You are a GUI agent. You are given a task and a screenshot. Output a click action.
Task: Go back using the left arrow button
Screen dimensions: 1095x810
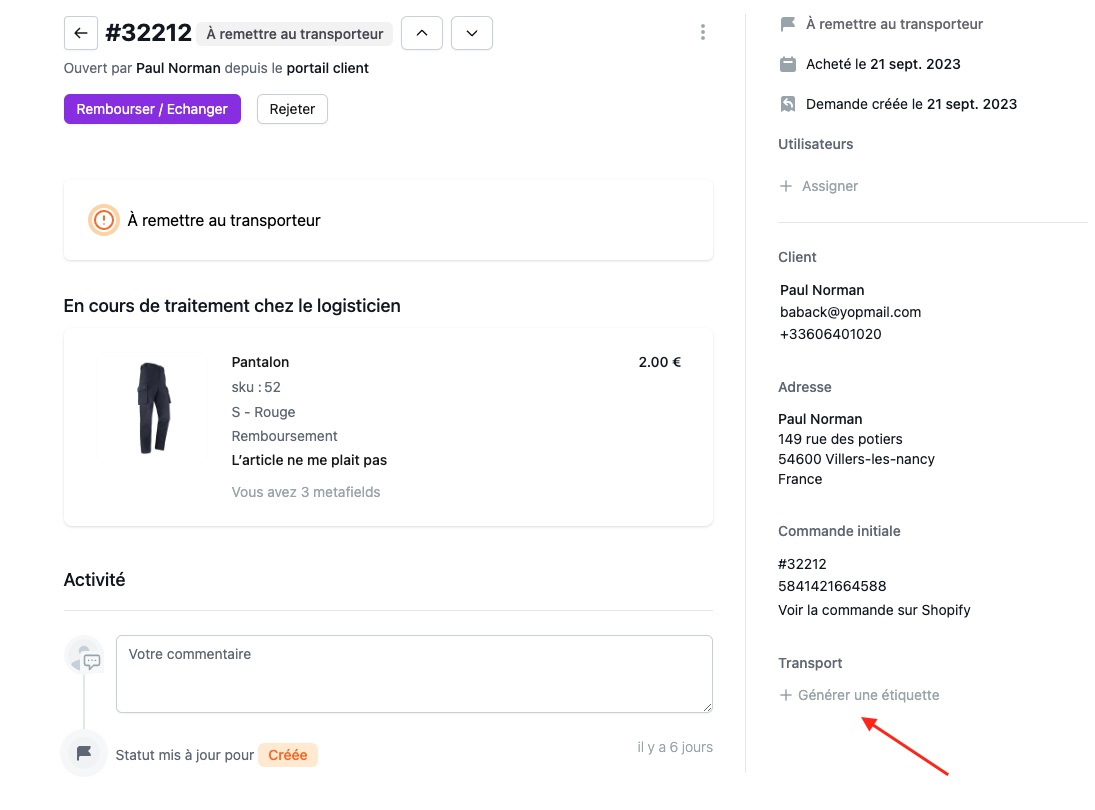pyautogui.click(x=80, y=33)
